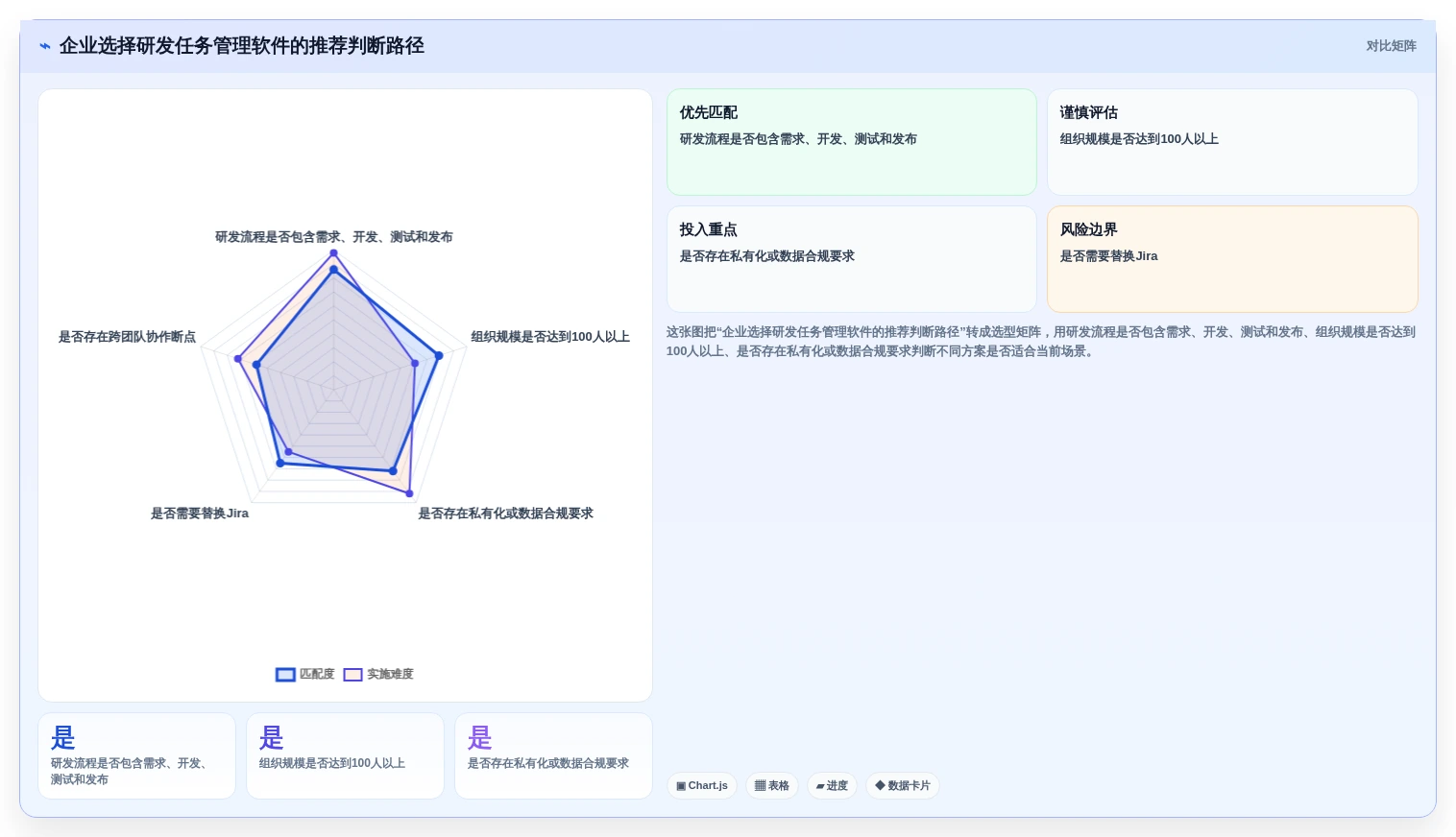Viewport: 1456px width, 837px height.
Task: Select the 数据卡片 tag chip
Action: click(x=903, y=785)
